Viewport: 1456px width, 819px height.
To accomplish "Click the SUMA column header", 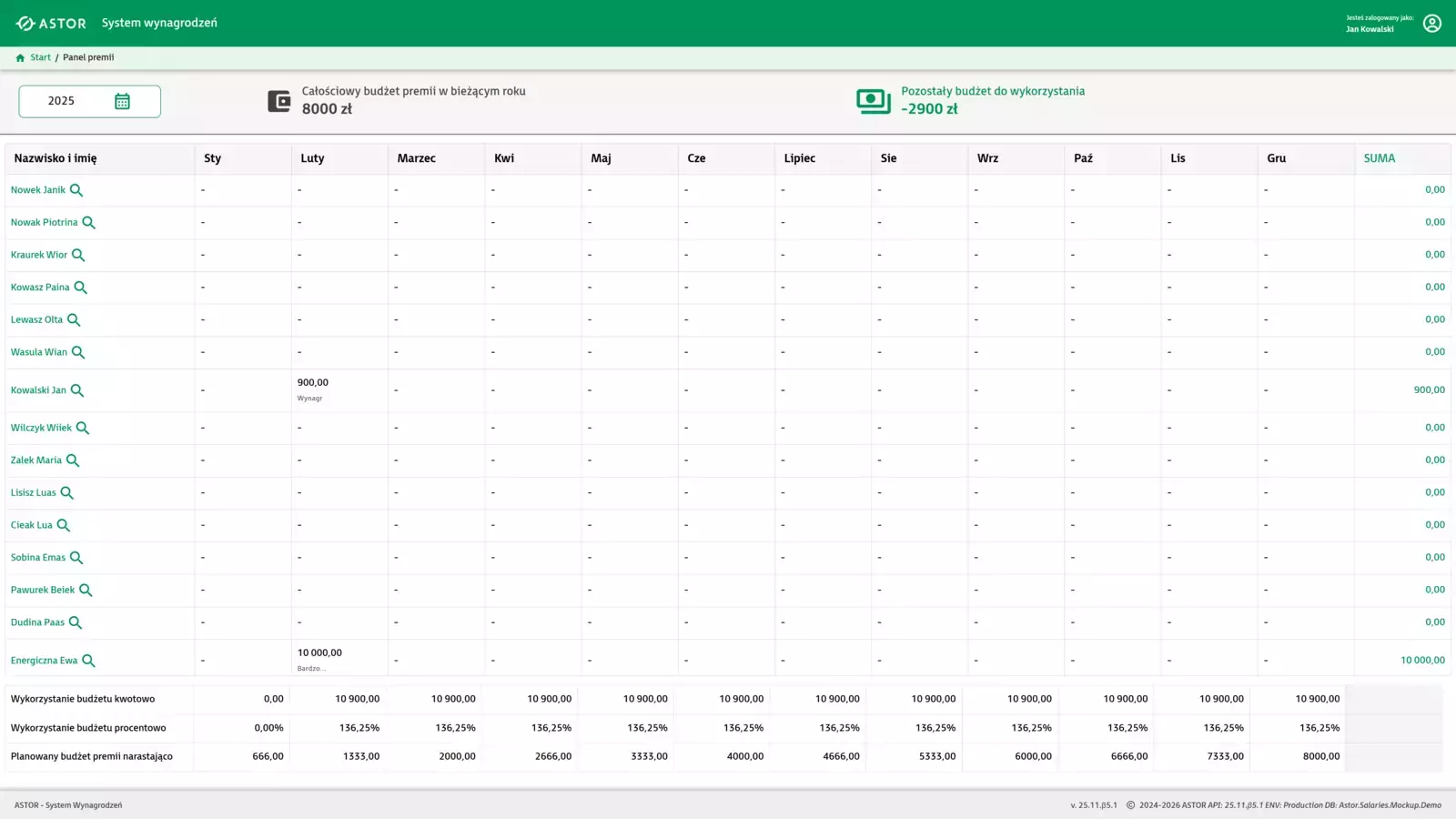I will (1379, 158).
